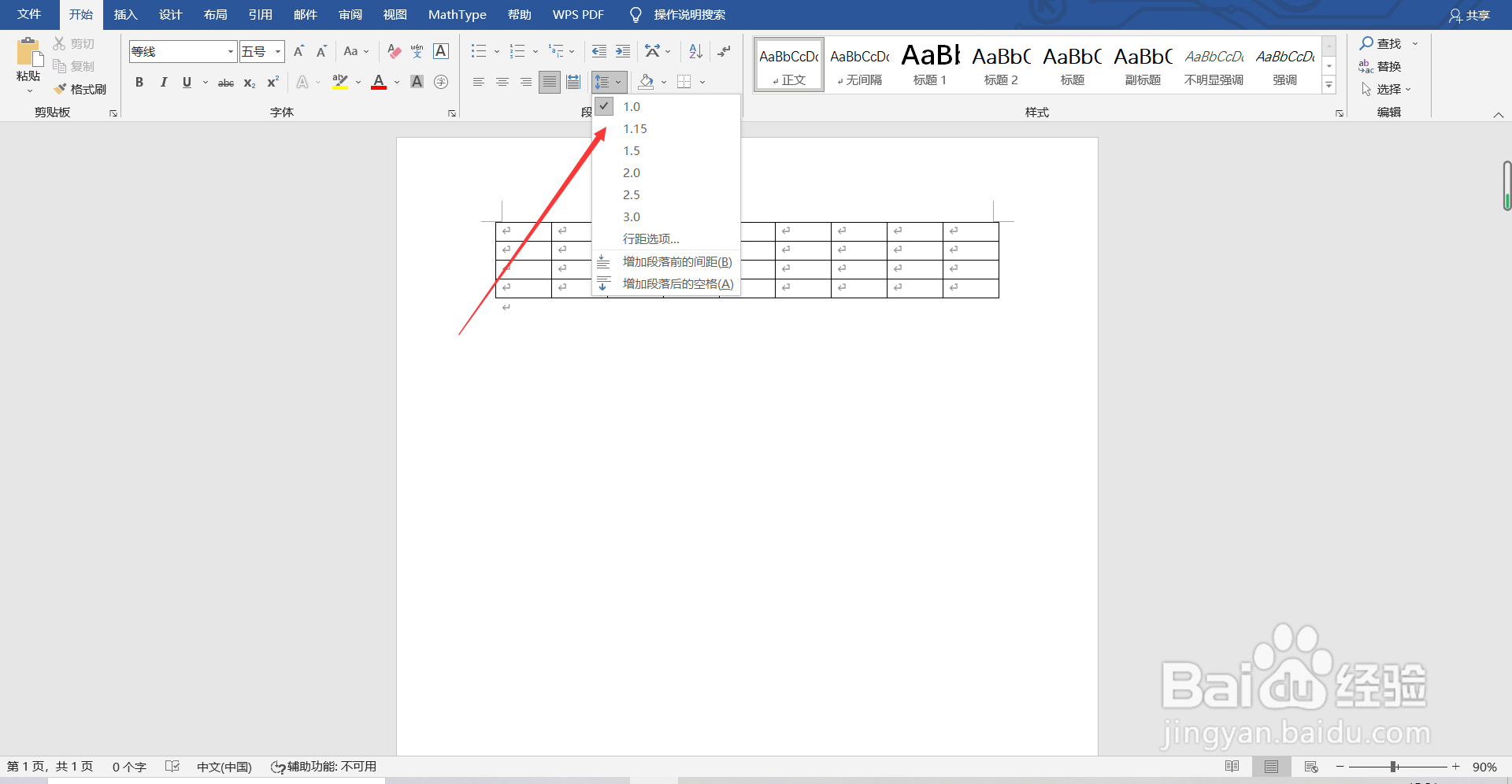1512x784 pixels.
Task: Select the checked 1.0 line spacing
Action: (666, 106)
